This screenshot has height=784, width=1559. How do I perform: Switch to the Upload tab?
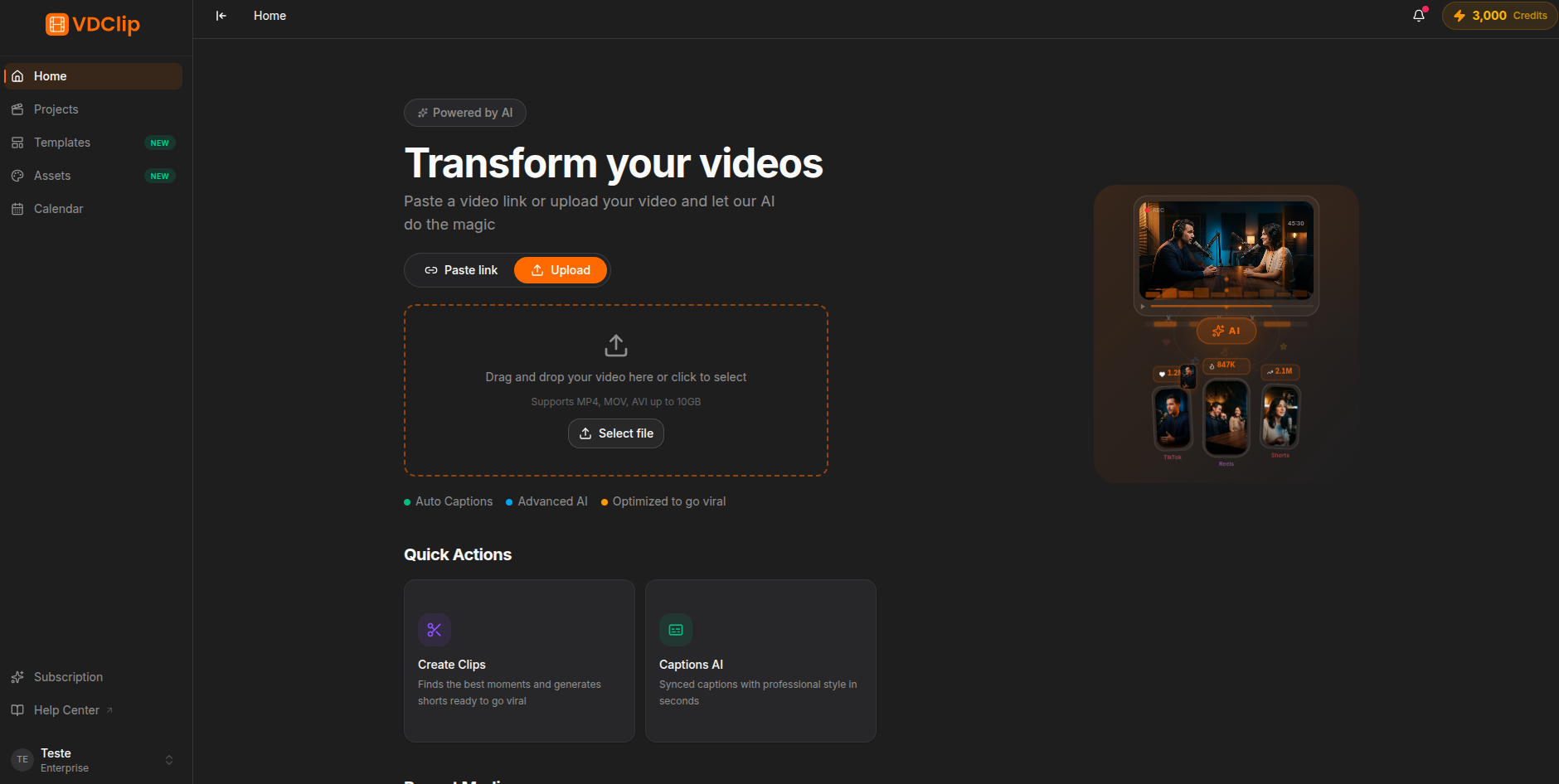[x=561, y=270]
